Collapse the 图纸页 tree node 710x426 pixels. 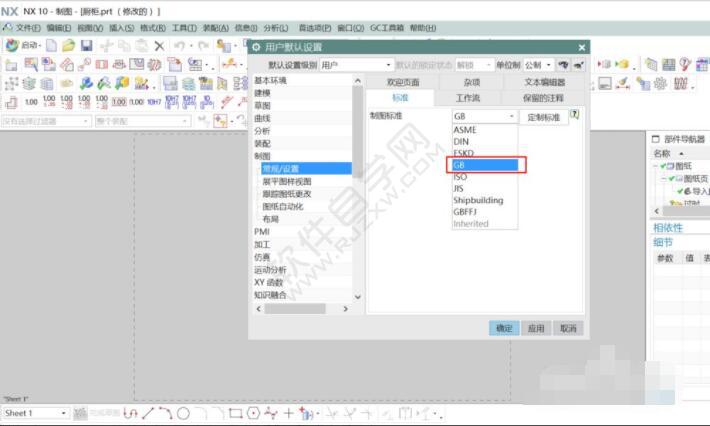(663, 178)
